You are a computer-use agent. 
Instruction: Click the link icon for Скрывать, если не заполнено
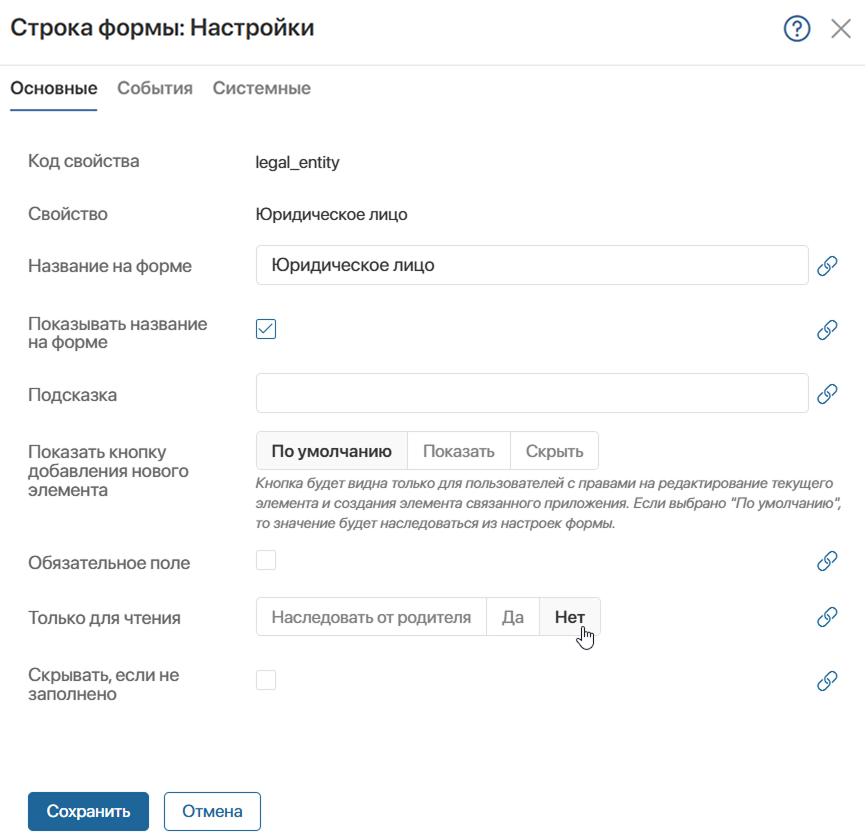click(x=827, y=681)
